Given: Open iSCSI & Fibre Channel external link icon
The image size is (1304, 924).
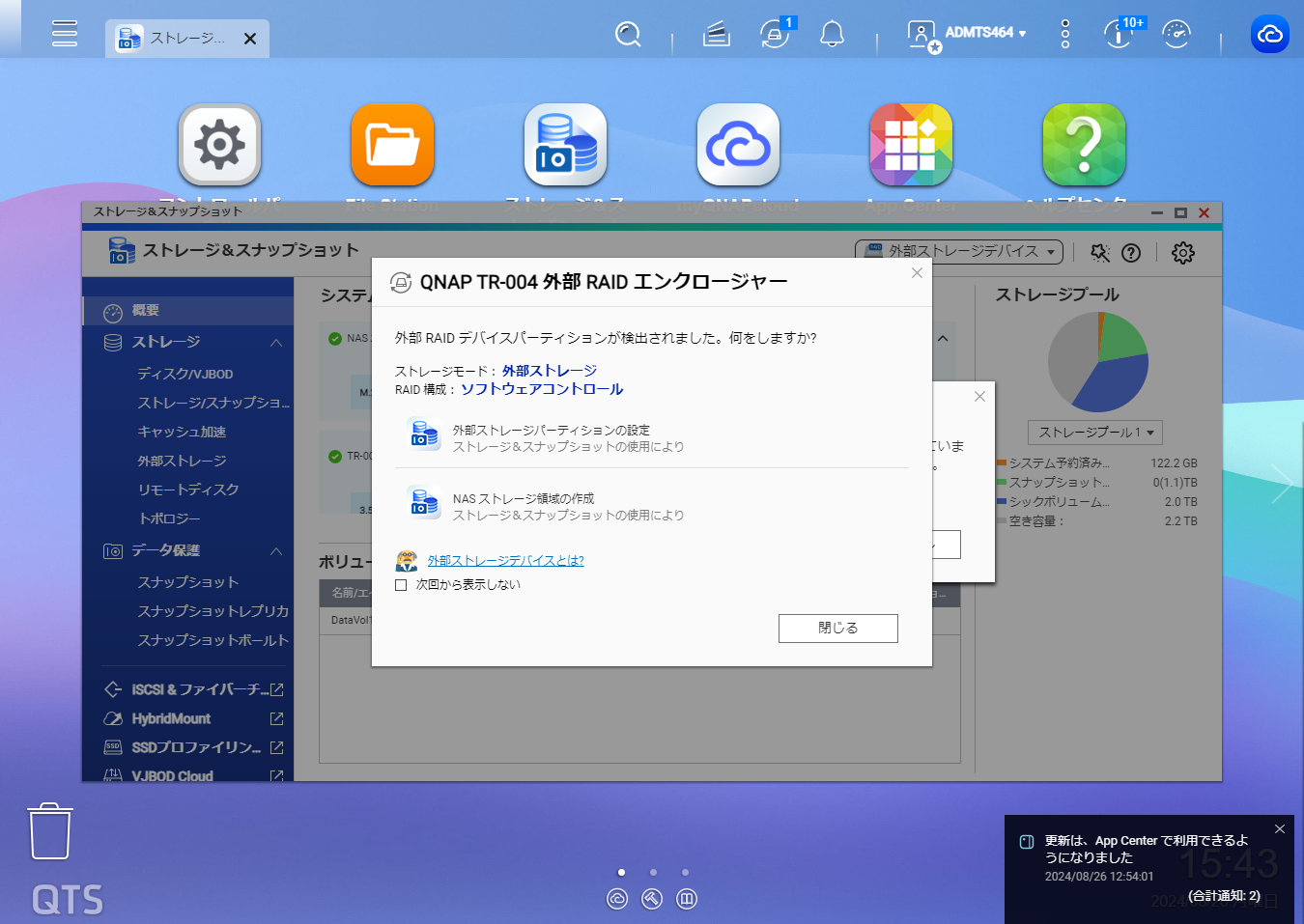Looking at the screenshot, I should tap(276, 689).
